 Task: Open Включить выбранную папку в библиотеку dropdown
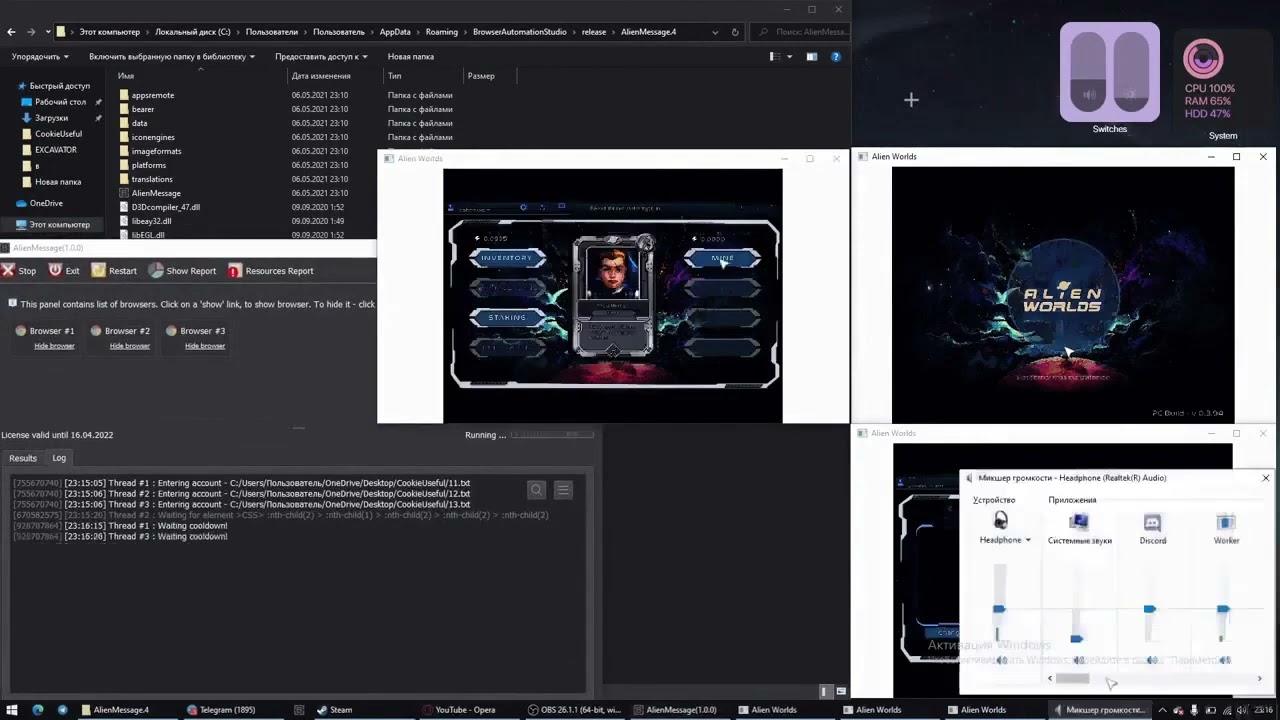tap(172, 57)
